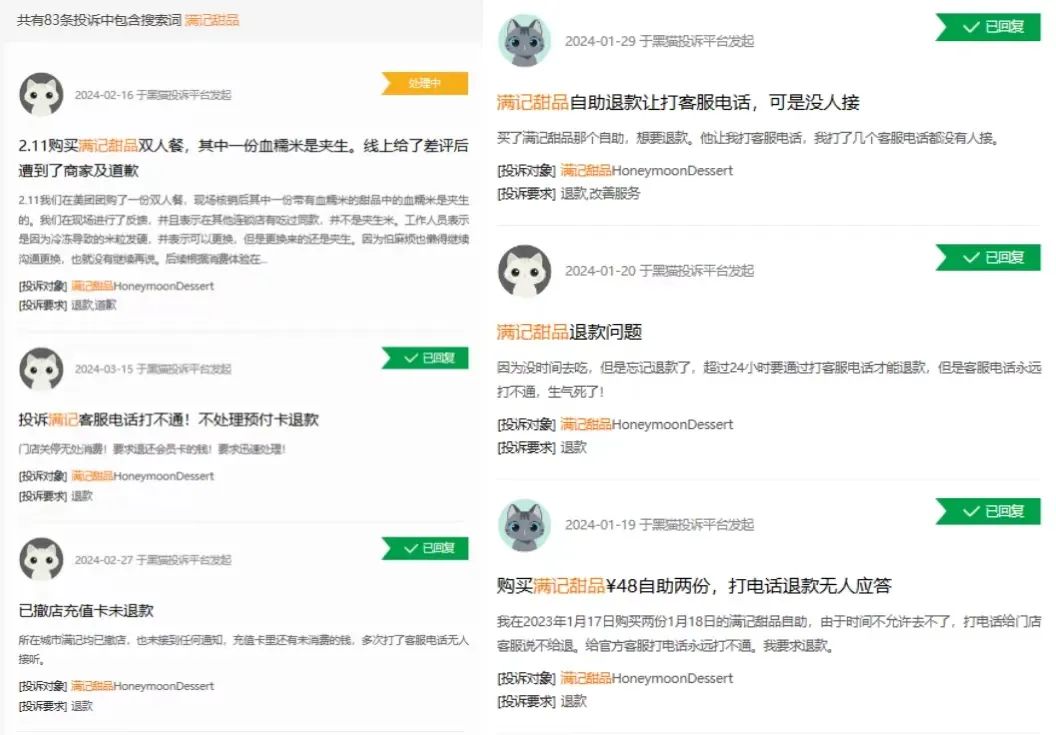1056x735 pixels.
Task: Click the description starting 2.11我们在美团团购
Action: (243, 229)
